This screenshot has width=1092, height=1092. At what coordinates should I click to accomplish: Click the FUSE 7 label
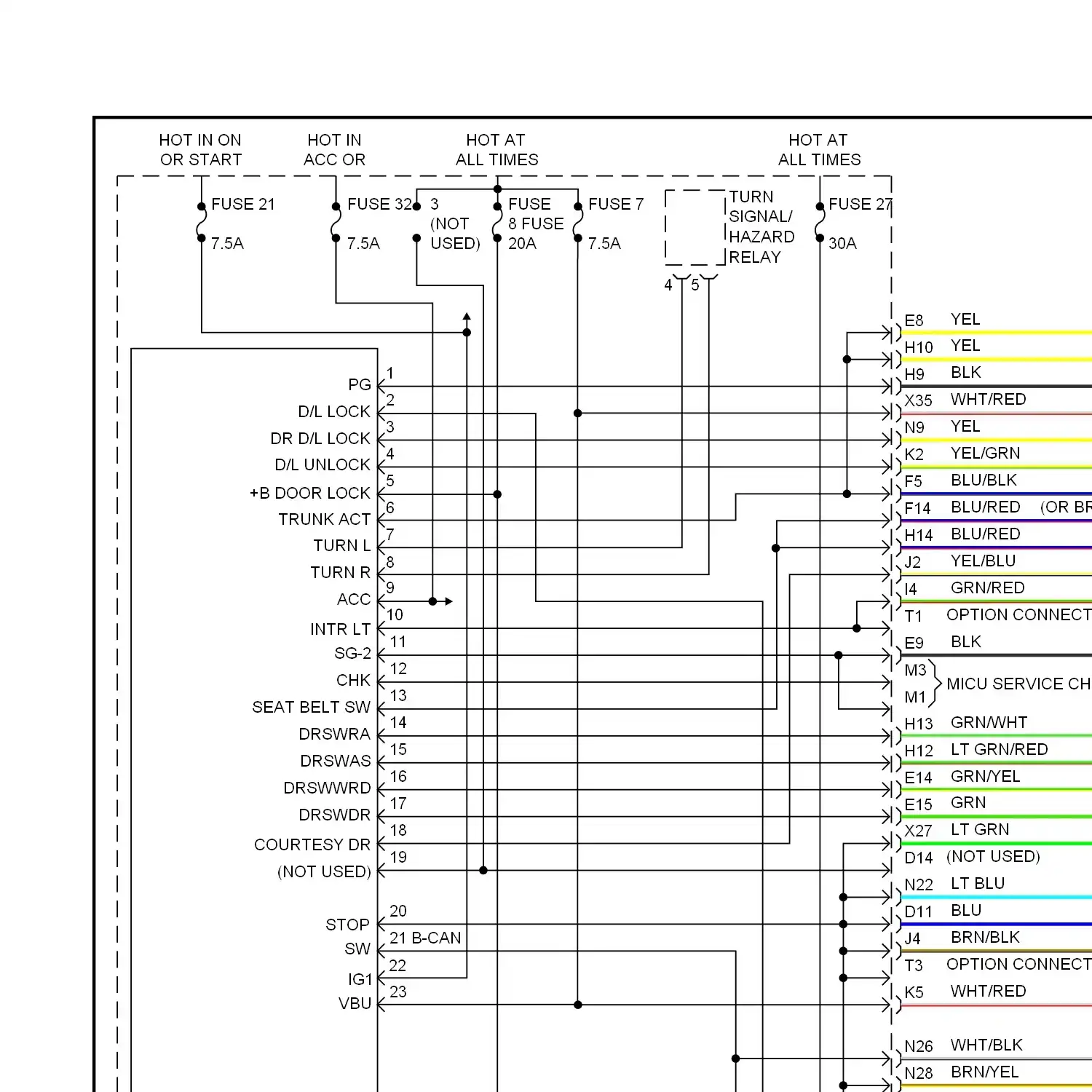[x=616, y=205]
